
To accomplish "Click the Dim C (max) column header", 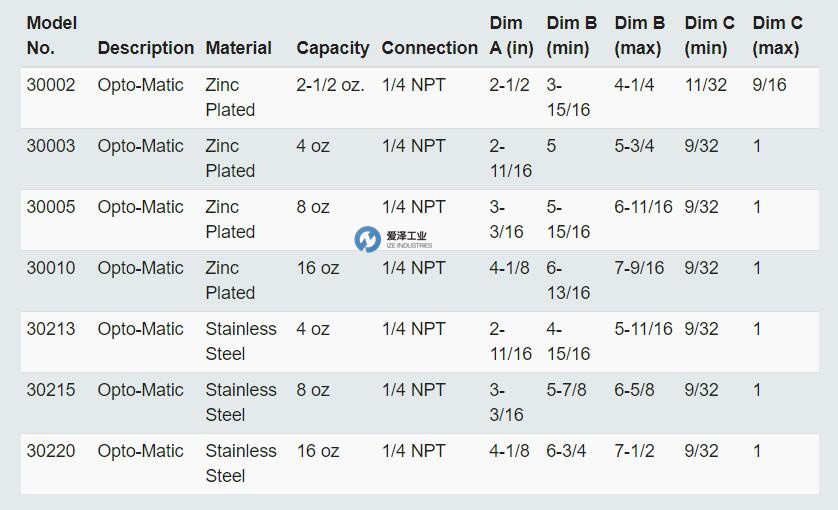I will [x=777, y=35].
